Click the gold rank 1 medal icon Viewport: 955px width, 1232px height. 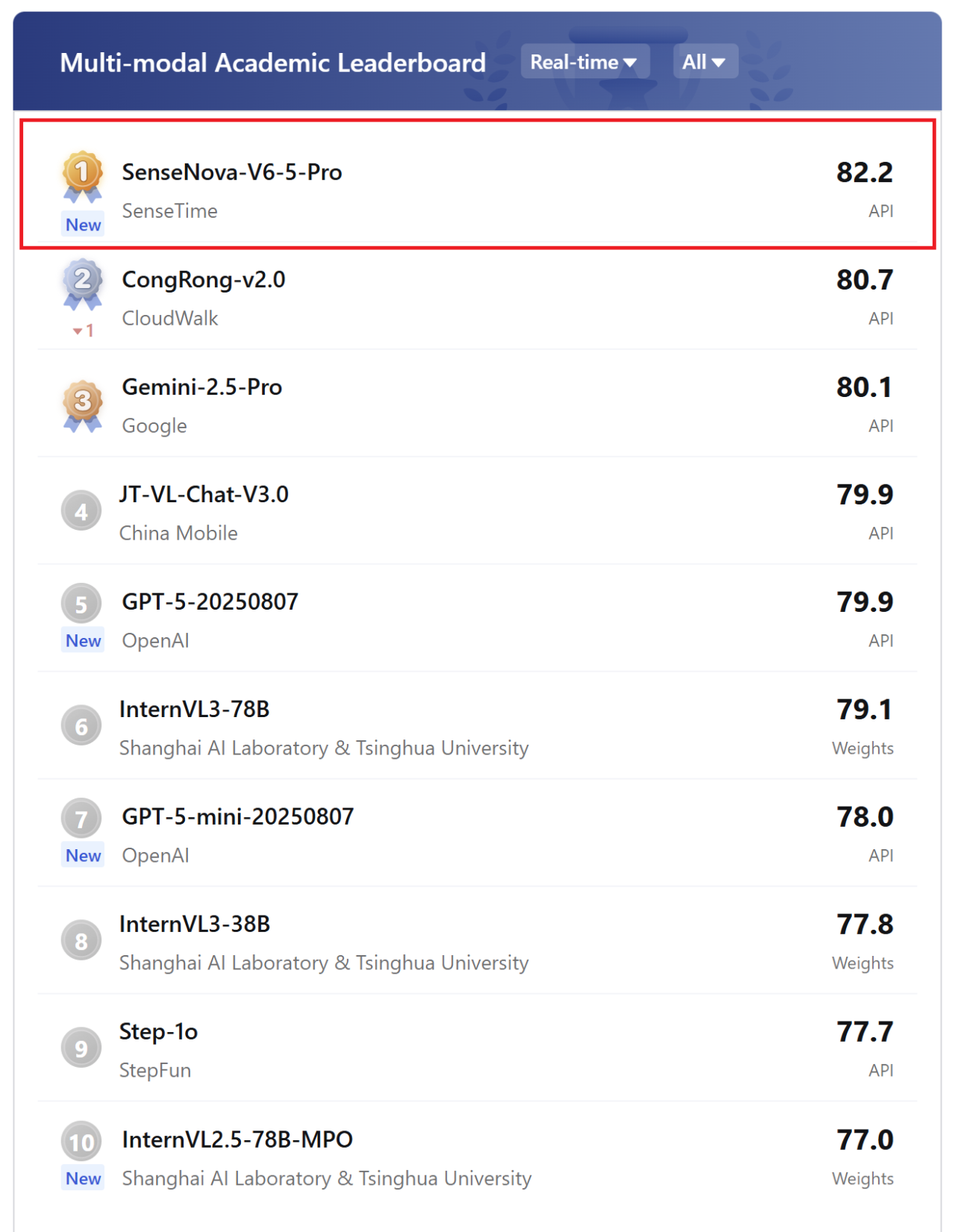82,178
